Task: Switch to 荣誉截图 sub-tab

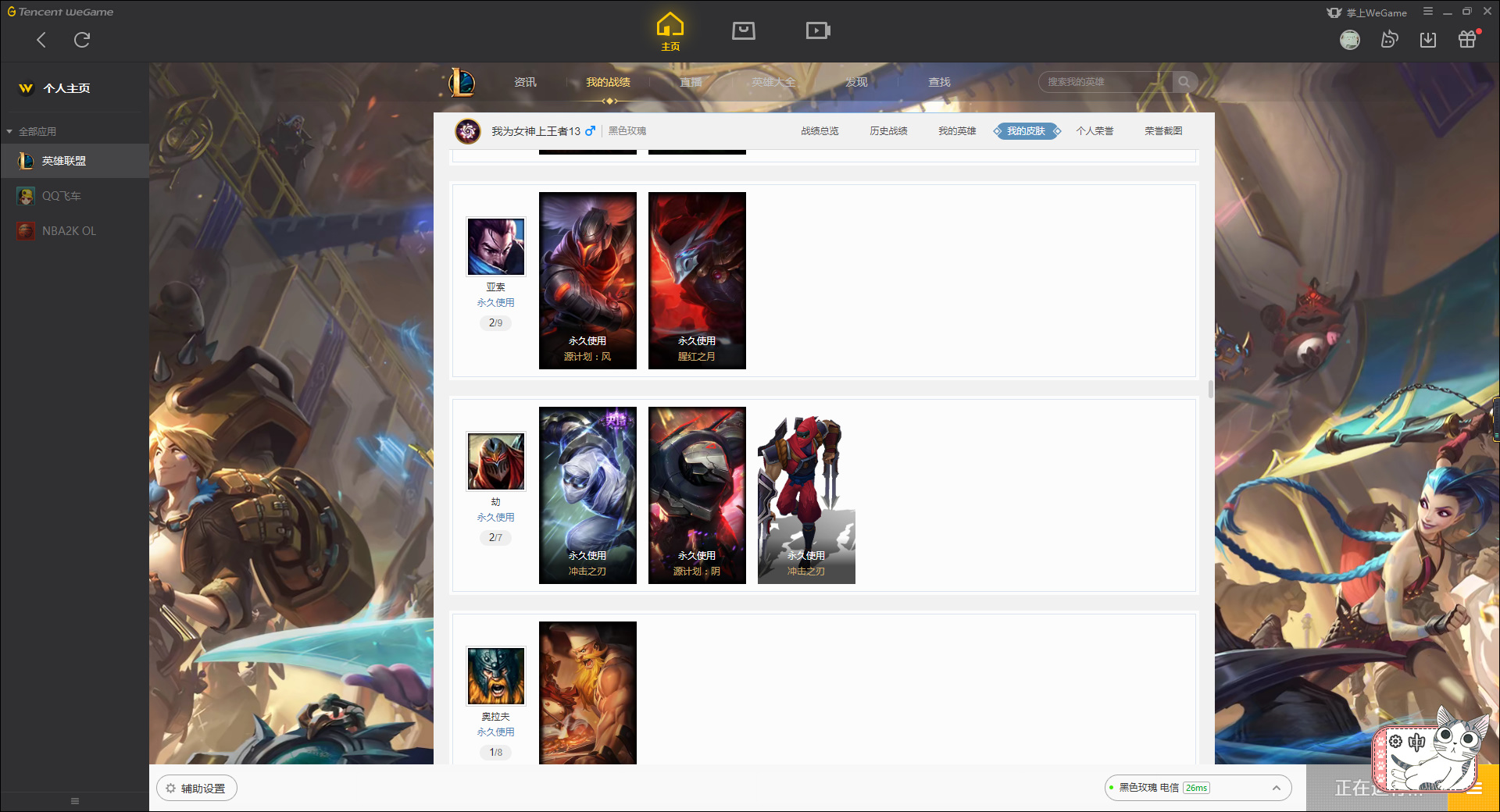Action: tap(1163, 131)
